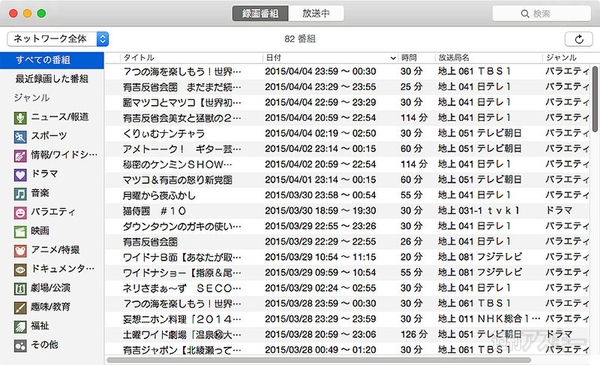
Task: Click the ドラマ heart icon
Action: coord(20,175)
